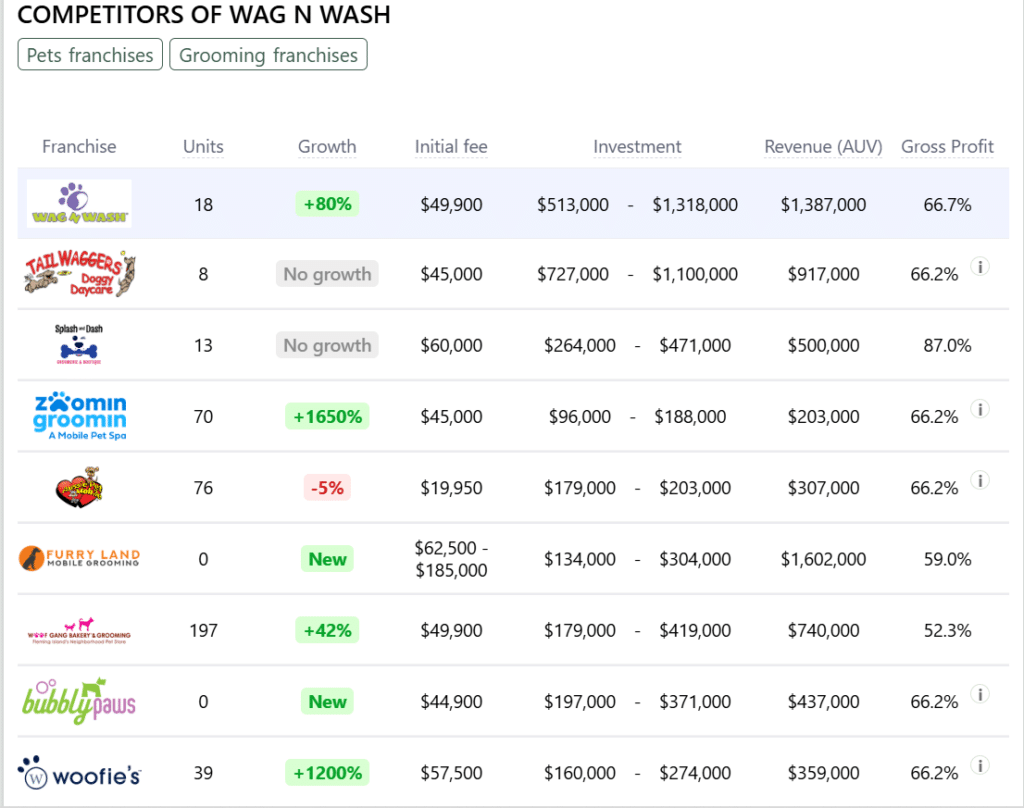The height and width of the screenshot is (808, 1024).
Task: Click the 59.0% gross profit value
Action: click(x=948, y=559)
